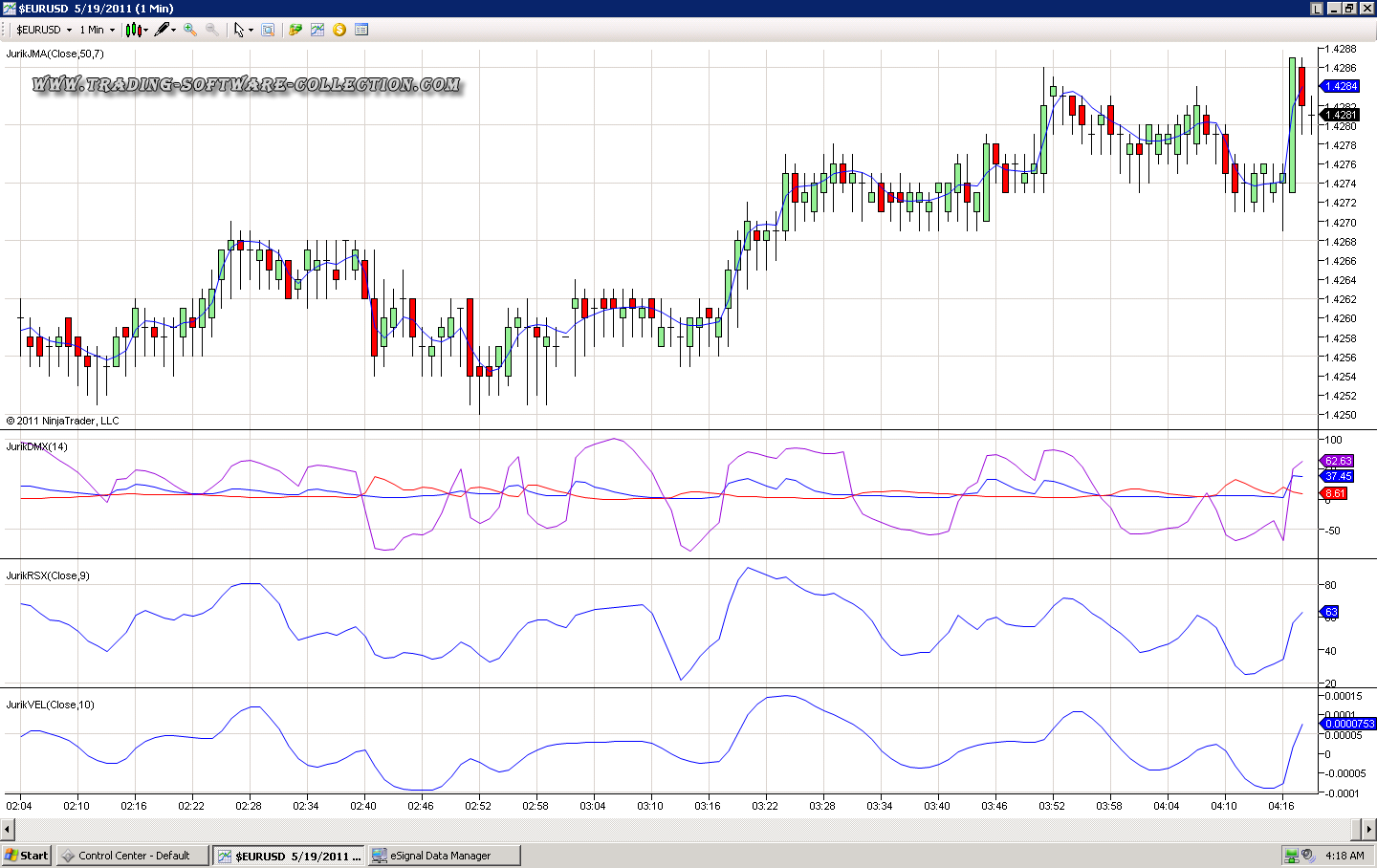This screenshot has width=1377, height=868.
Task: Click the zoom in magnifier icon
Action: click(190, 30)
